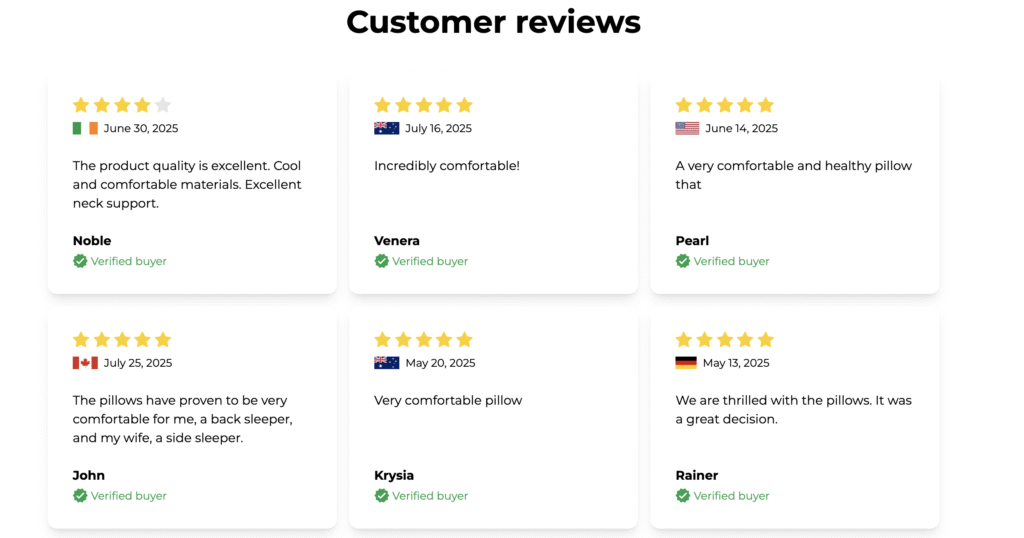Image resolution: width=1024 pixels, height=538 pixels.
Task: Click the "Verified buyer" label under Krysia
Action: tap(430, 496)
